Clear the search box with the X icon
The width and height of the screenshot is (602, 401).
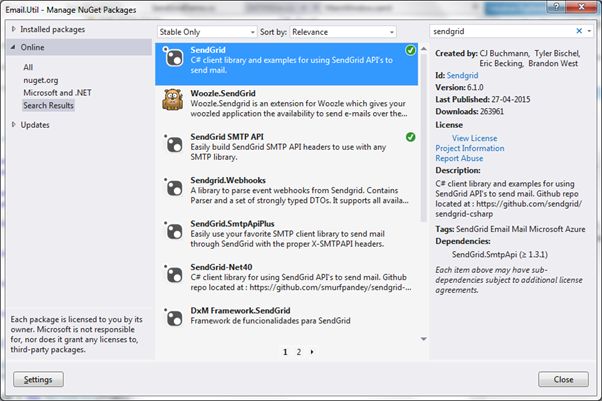tap(579, 31)
